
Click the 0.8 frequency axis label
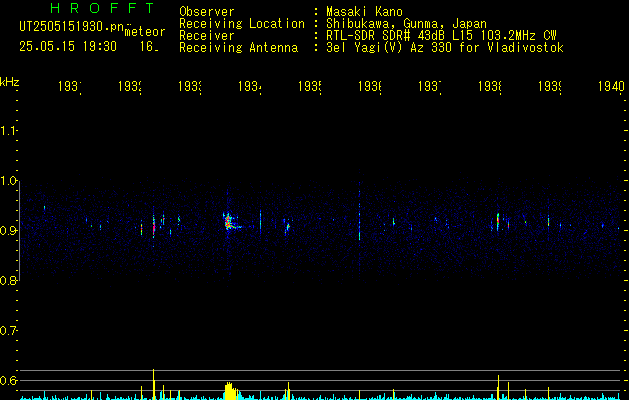pos(8,280)
